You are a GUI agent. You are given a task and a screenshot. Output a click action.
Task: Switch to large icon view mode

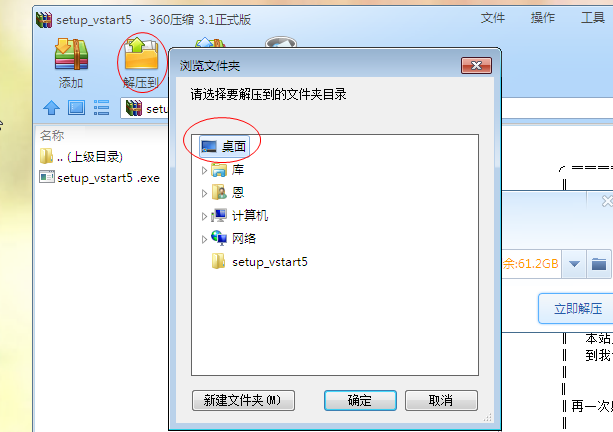76,108
